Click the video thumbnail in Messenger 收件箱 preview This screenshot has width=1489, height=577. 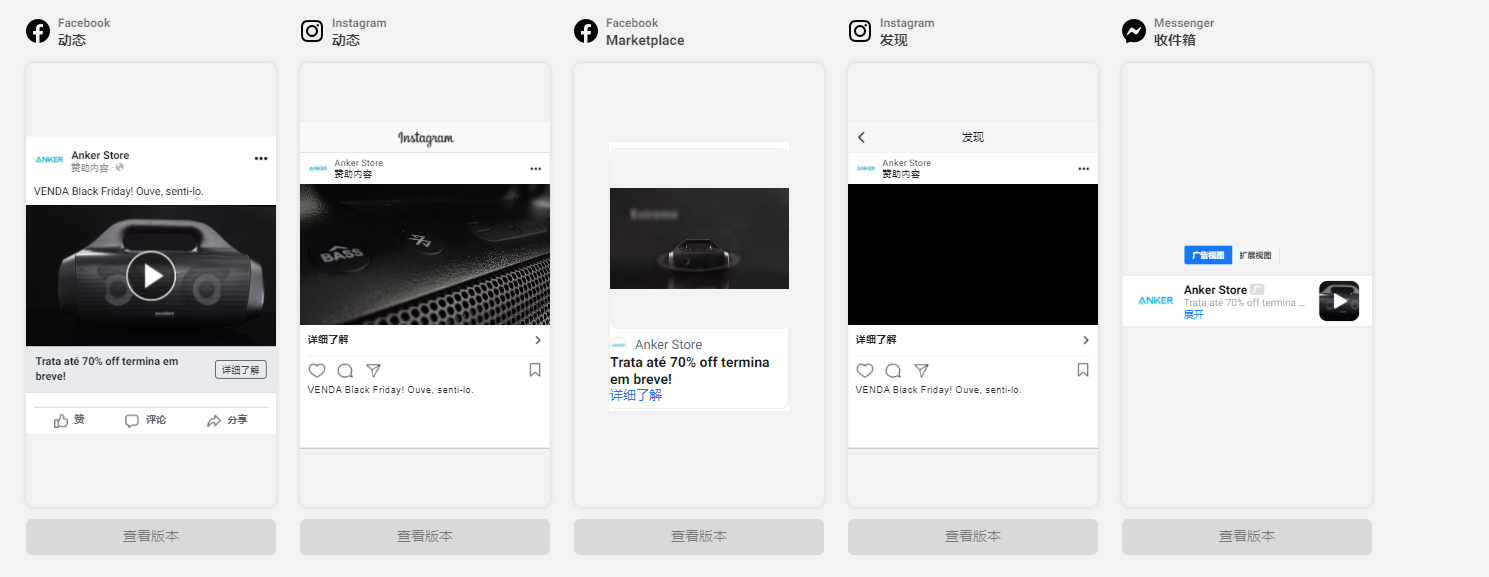[x=1339, y=300]
